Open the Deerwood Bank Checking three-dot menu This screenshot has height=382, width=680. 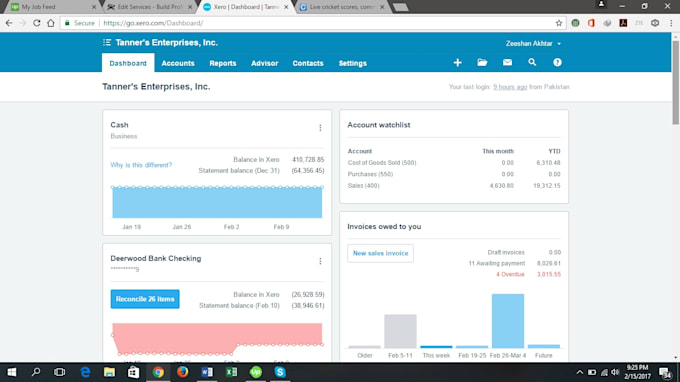[320, 261]
